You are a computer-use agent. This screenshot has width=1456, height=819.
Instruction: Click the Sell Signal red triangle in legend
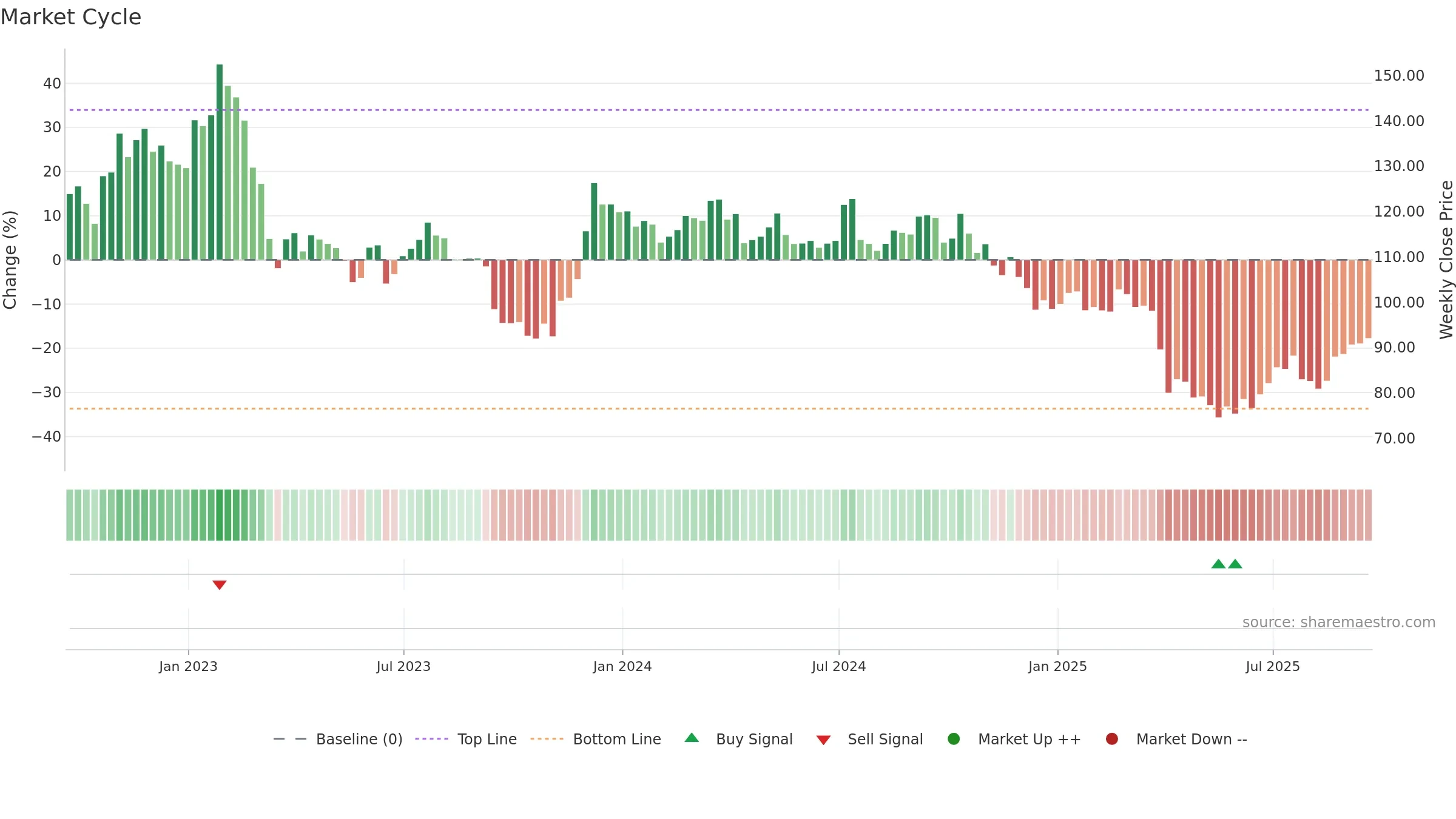(x=823, y=740)
